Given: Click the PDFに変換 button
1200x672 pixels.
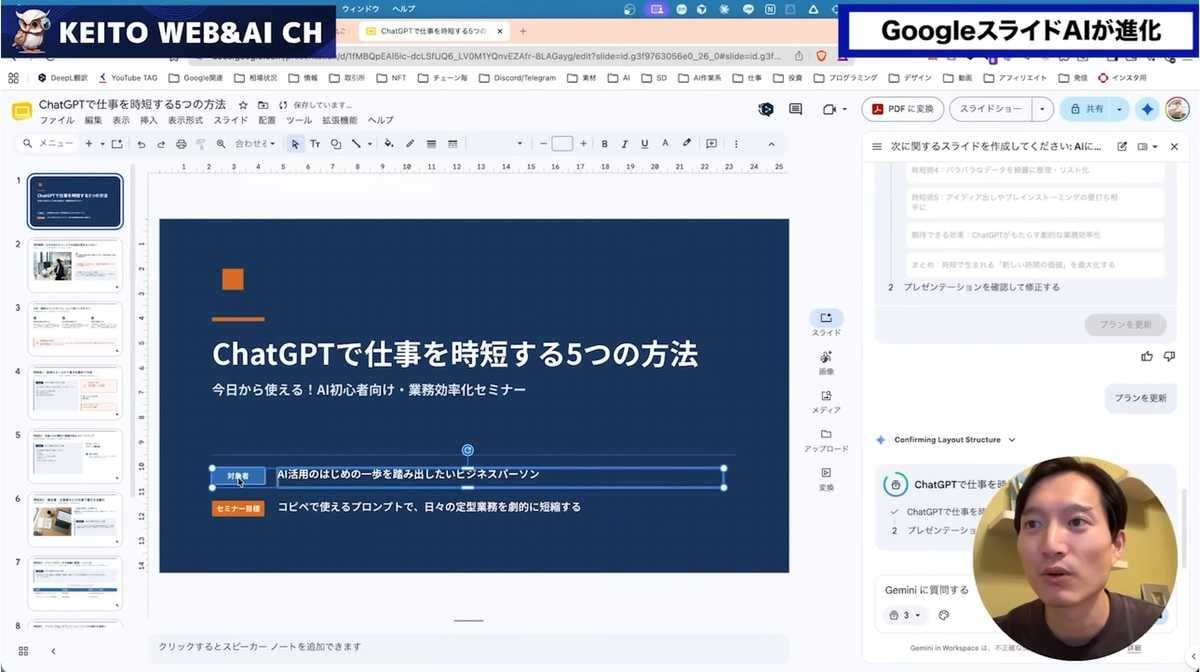Looking at the screenshot, I should [x=903, y=109].
